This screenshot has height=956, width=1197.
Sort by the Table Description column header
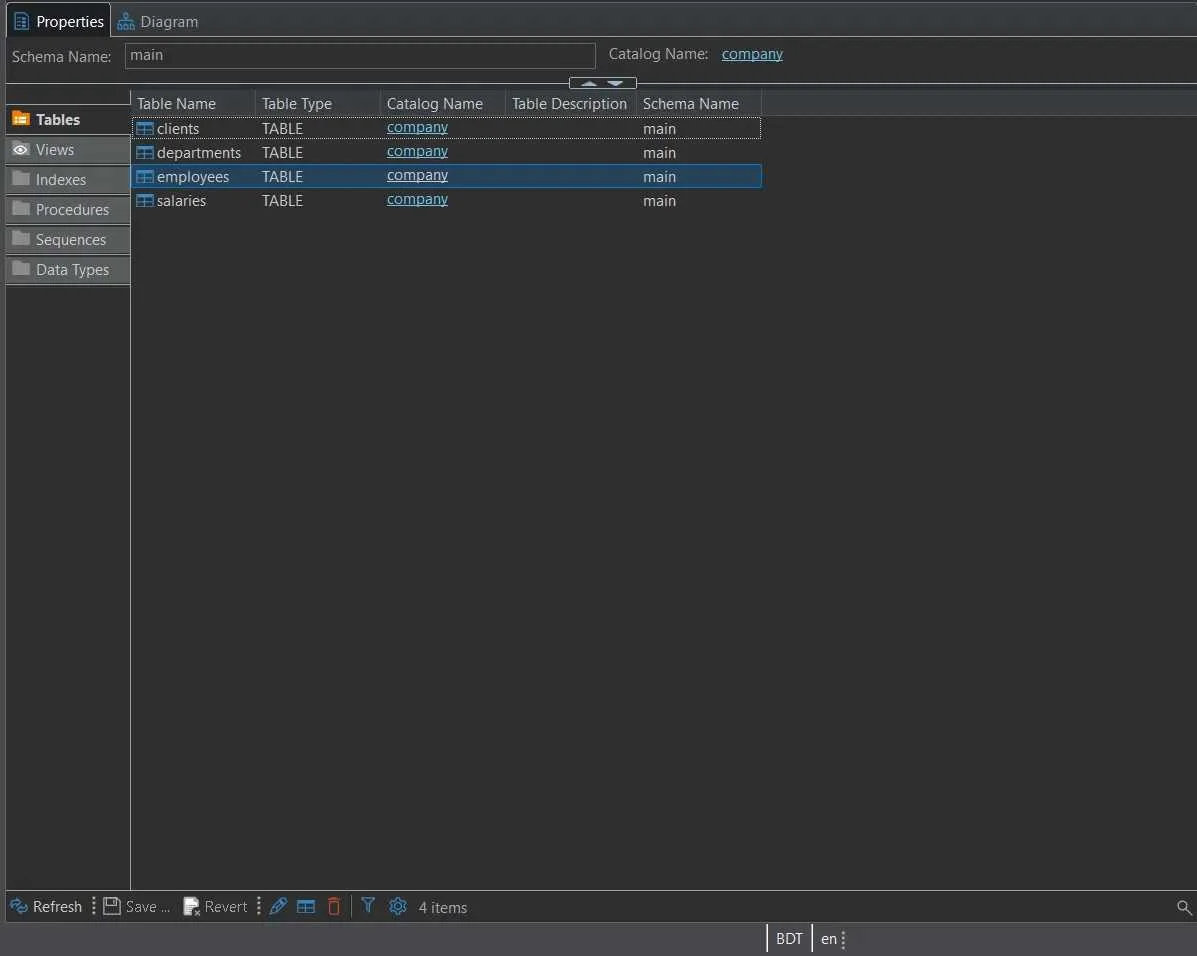point(570,104)
